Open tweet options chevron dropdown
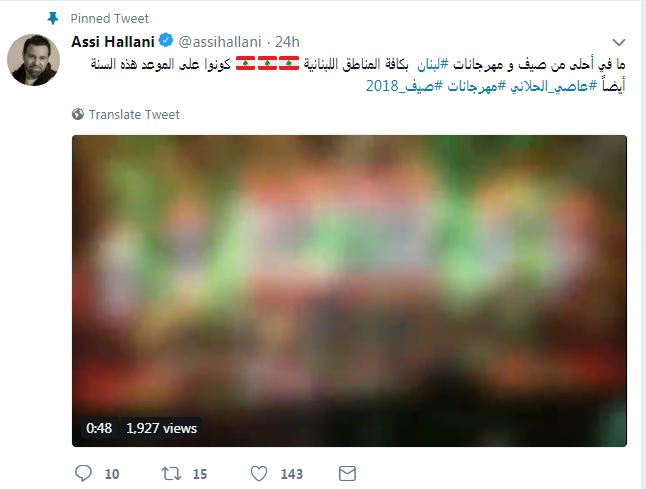 tap(619, 42)
